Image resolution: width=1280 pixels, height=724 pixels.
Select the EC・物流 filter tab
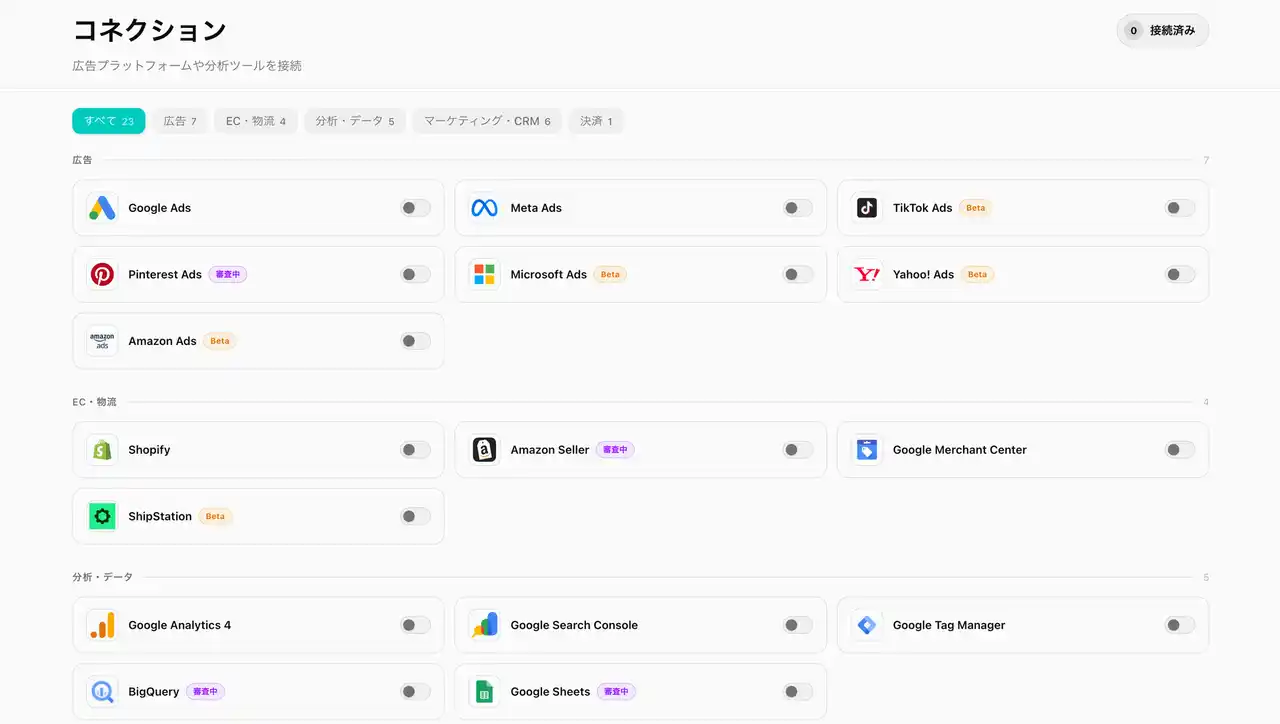255,121
